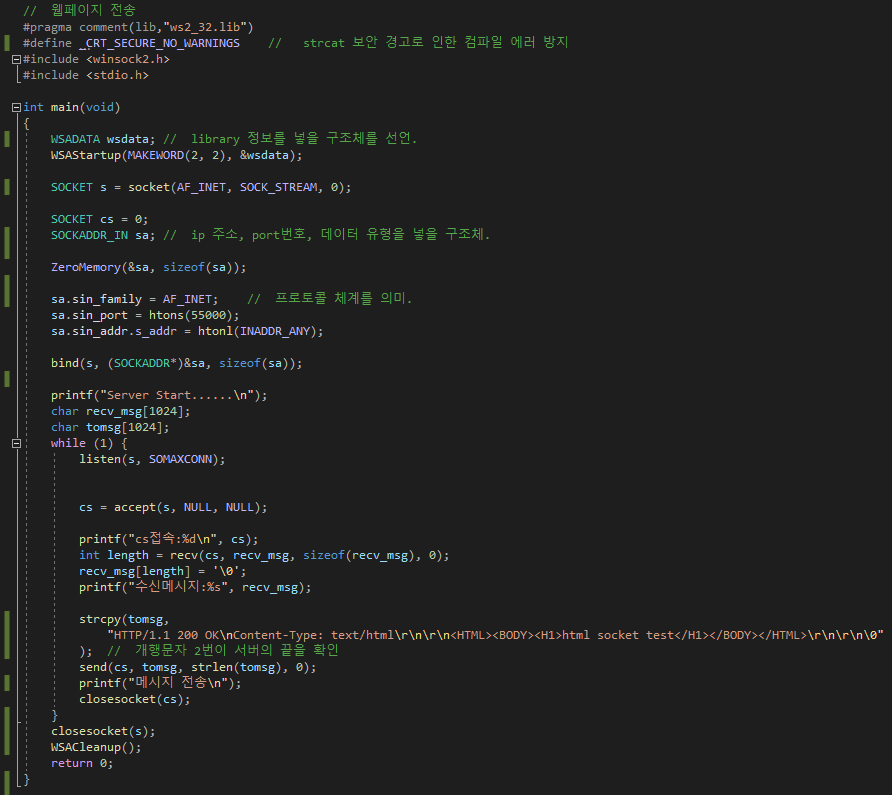Screen dimensions: 892x795
Task: Click the int length = recv(...) line
Action: pos(264,555)
